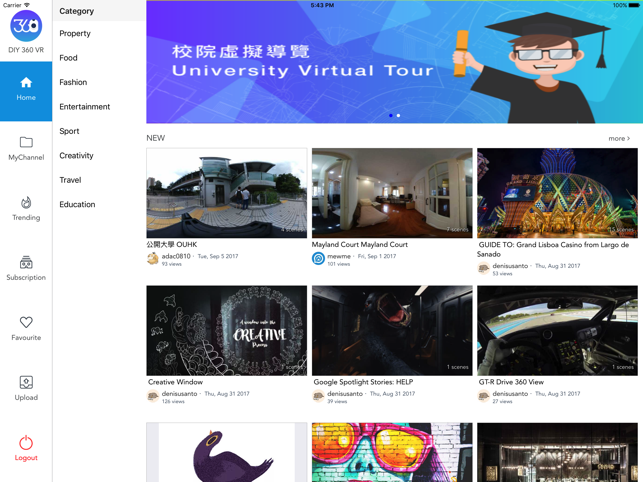Expand NEW section with more link
The width and height of the screenshot is (643, 482).
(619, 139)
